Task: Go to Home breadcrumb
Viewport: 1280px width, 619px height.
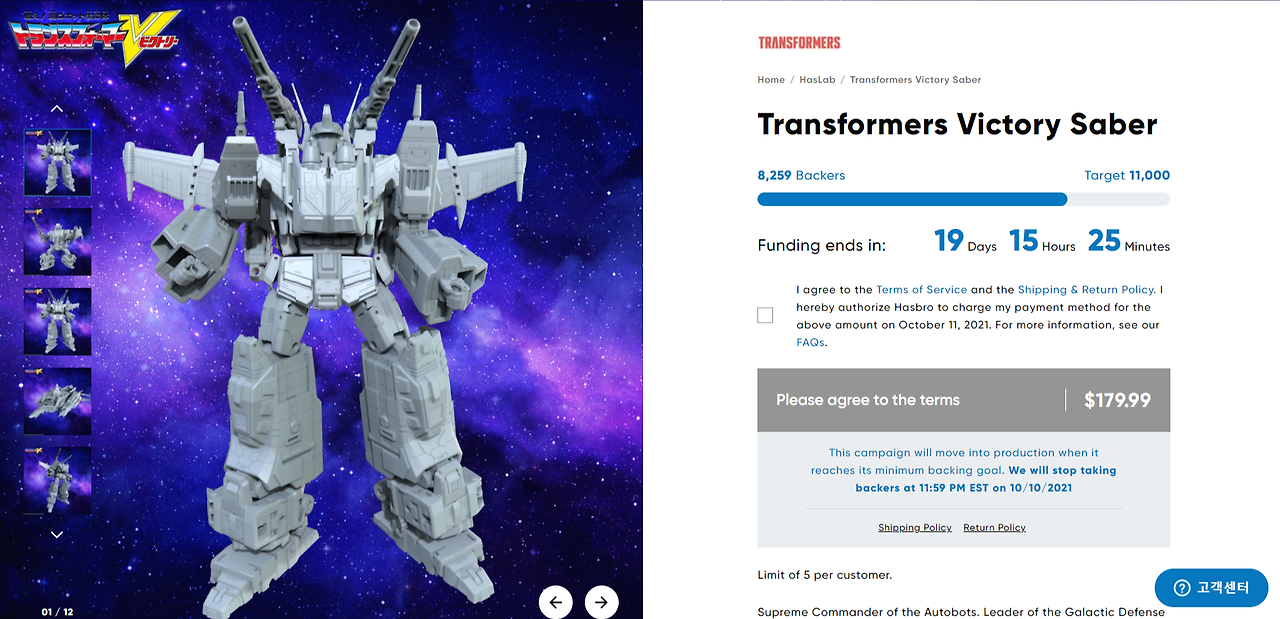Action: 771,80
